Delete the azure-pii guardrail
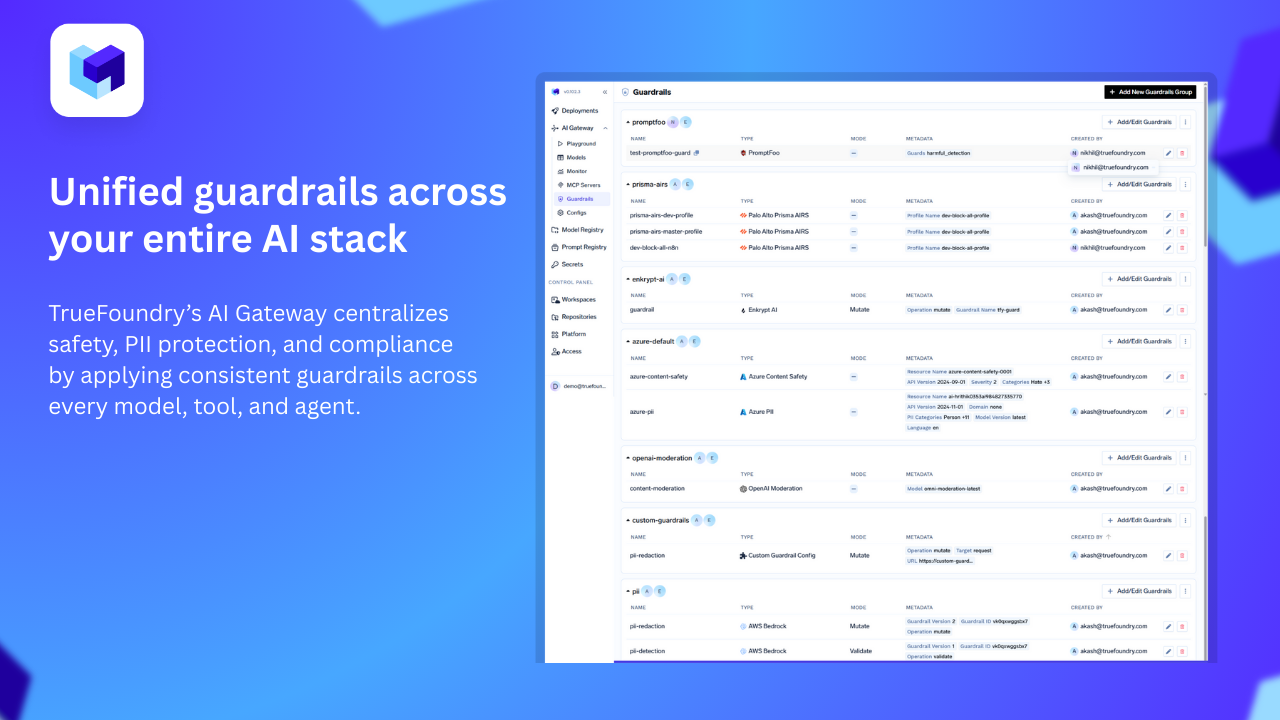The width and height of the screenshot is (1280, 720). click(x=1182, y=412)
